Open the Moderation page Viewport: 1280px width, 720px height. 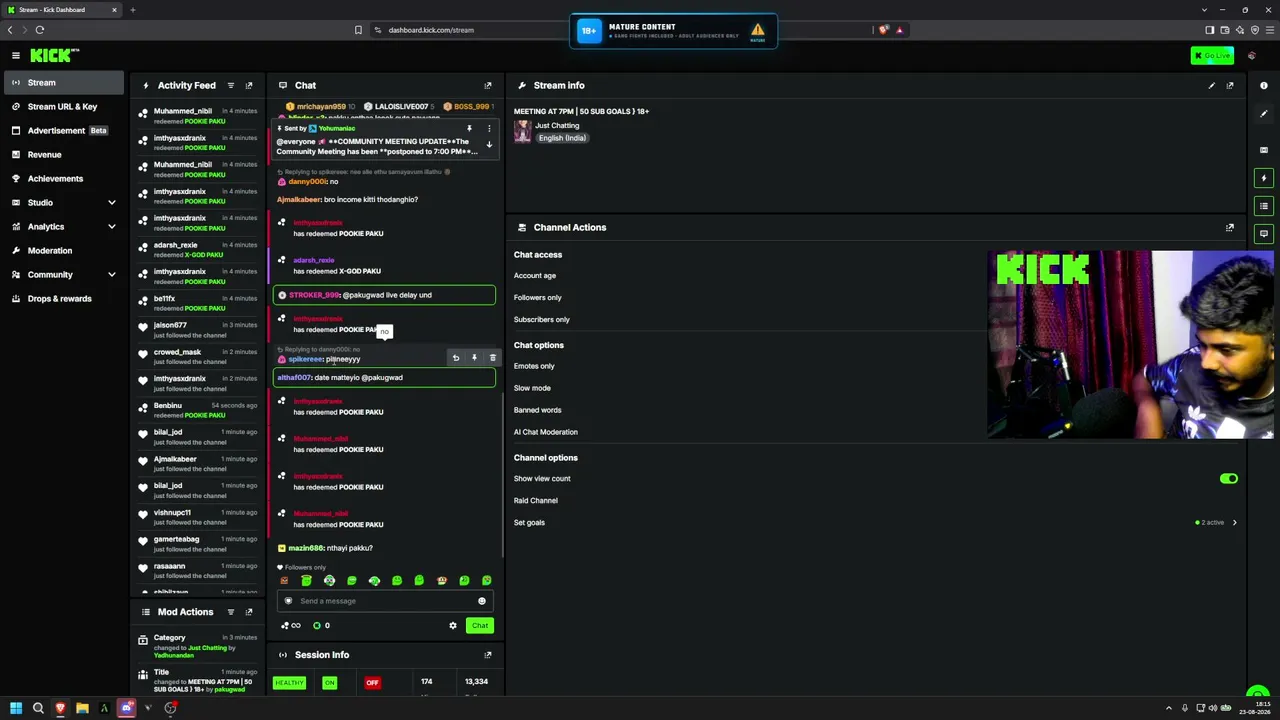tap(63, 251)
